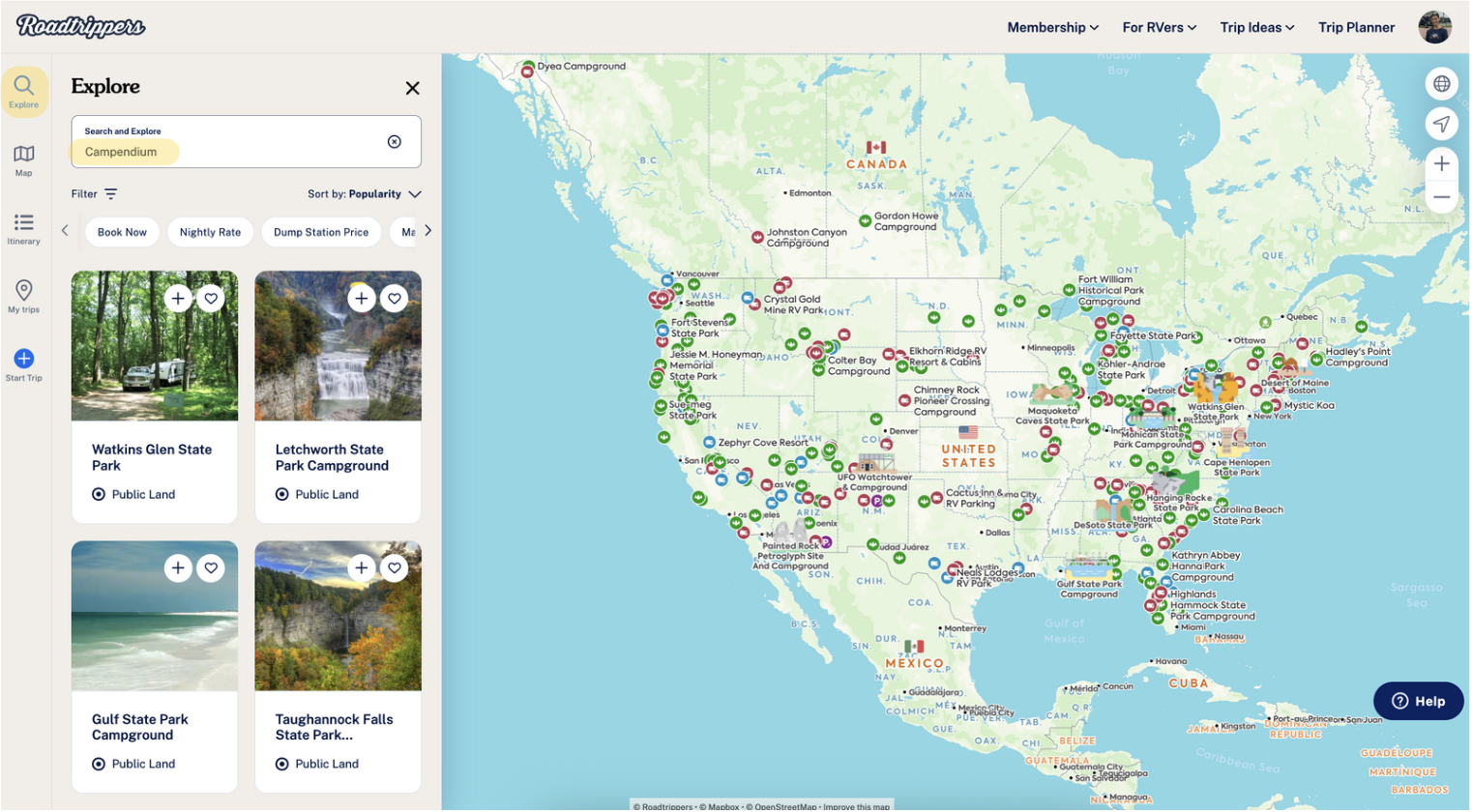Favorite Letchworth State Park Campground
1472x812 pixels.
click(x=395, y=299)
